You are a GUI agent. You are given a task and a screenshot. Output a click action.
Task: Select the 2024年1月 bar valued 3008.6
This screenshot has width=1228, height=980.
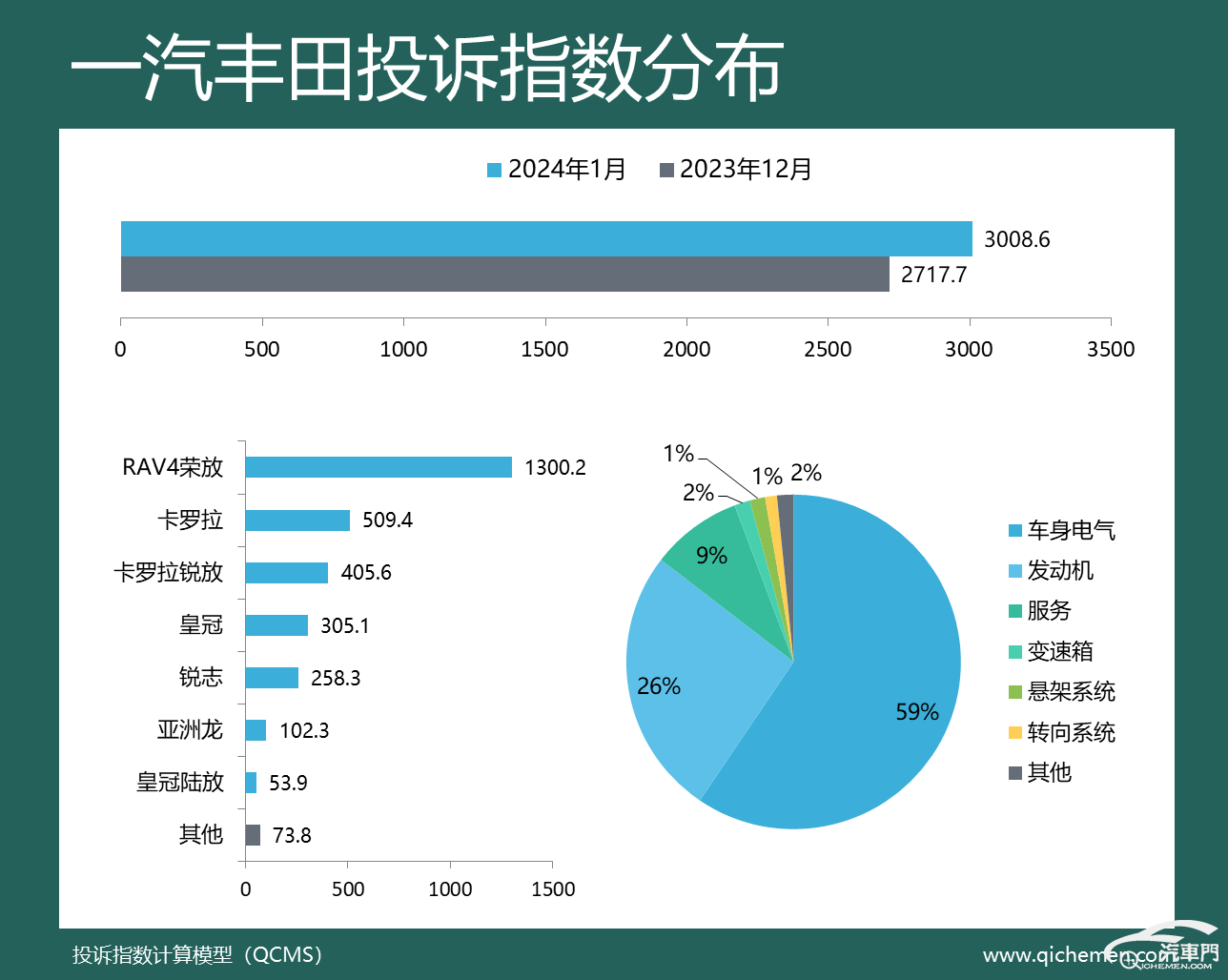546,238
